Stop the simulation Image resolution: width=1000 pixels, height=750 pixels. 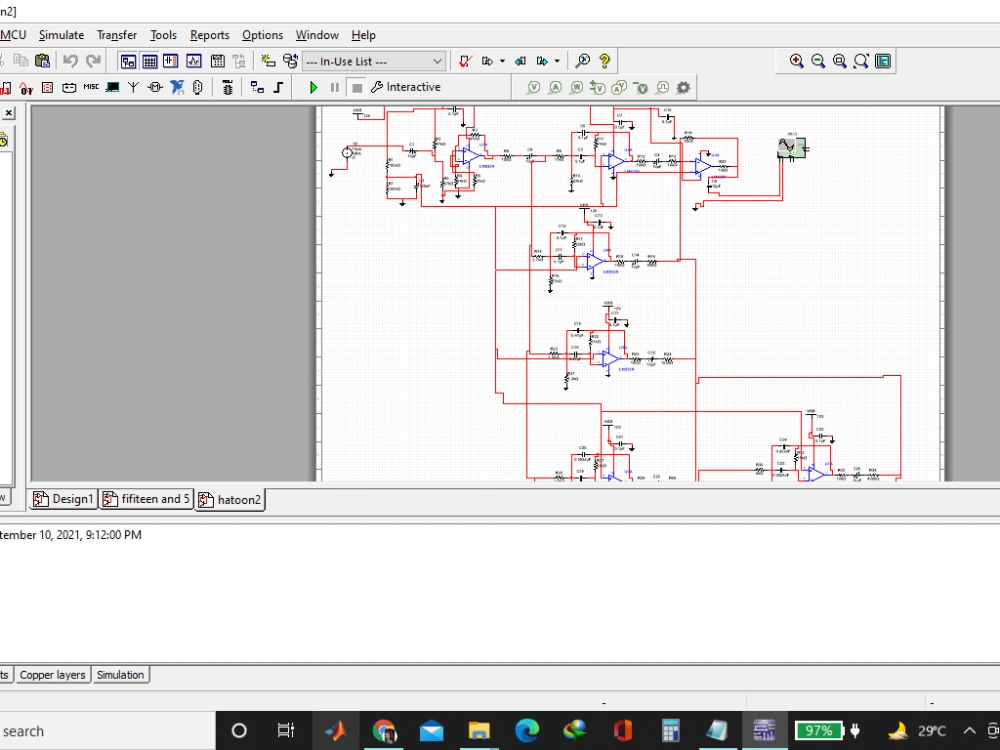[356, 87]
